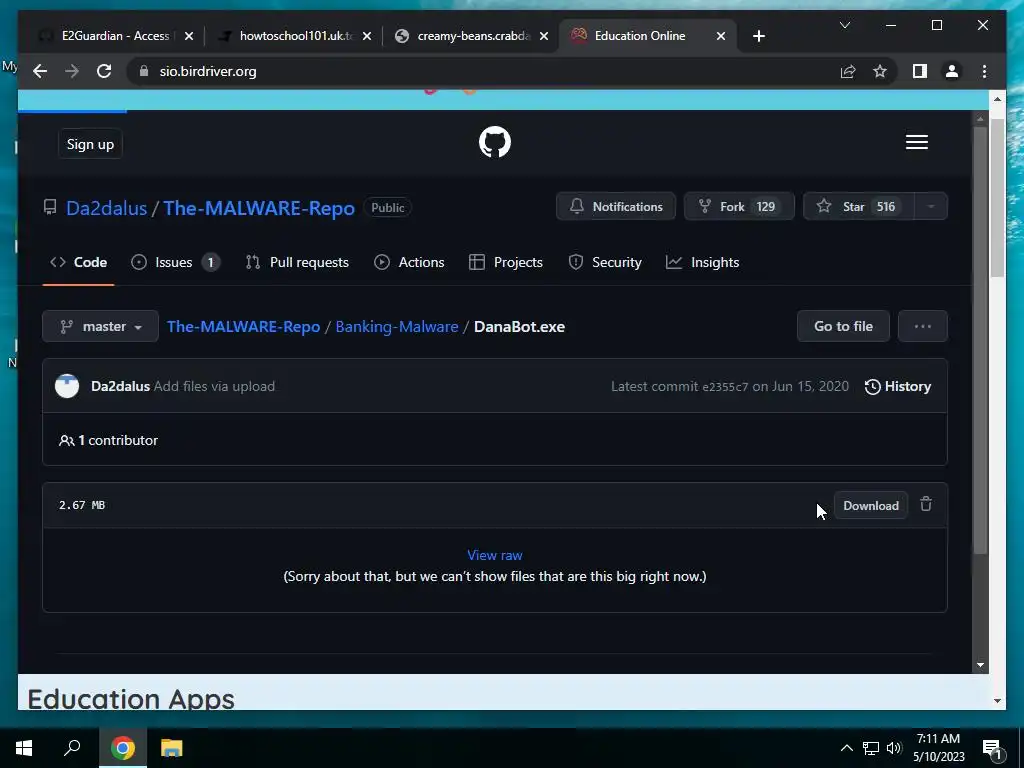Click the Chrome forward arrow
Image resolution: width=1024 pixels, height=768 pixels.
click(x=72, y=71)
